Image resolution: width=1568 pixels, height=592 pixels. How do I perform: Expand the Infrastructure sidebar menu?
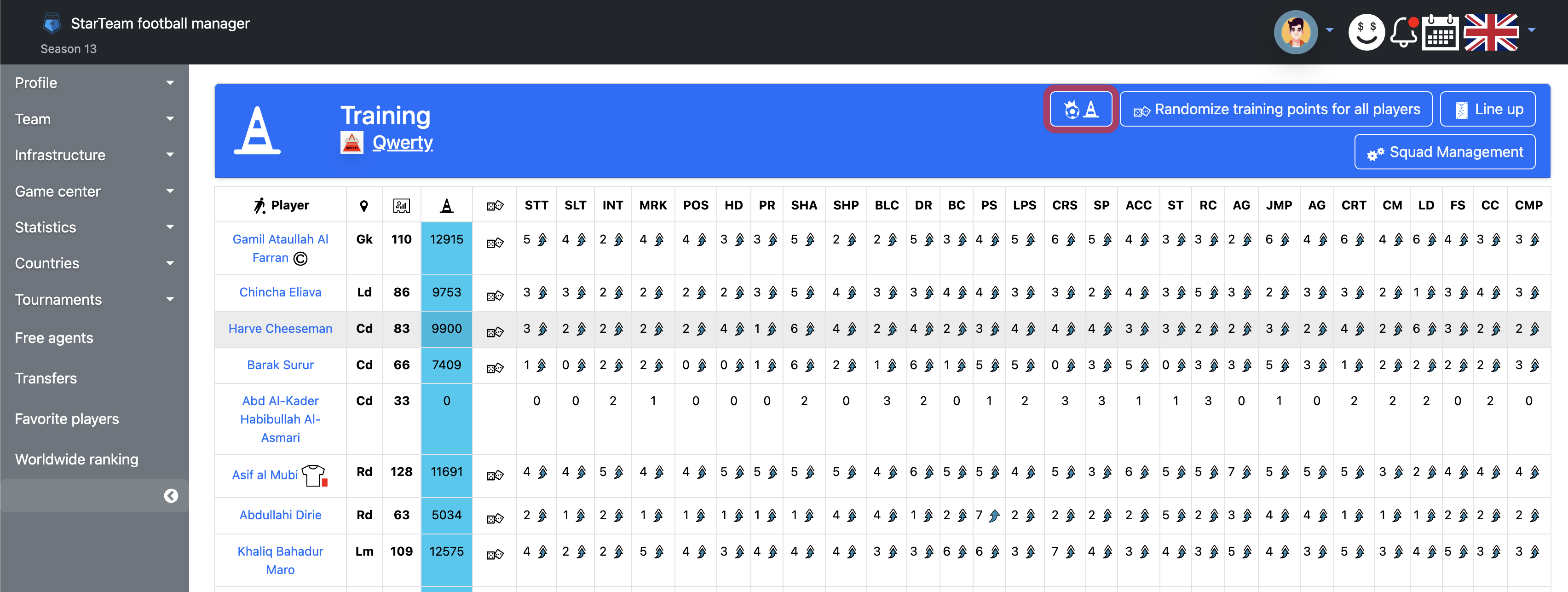click(x=94, y=155)
